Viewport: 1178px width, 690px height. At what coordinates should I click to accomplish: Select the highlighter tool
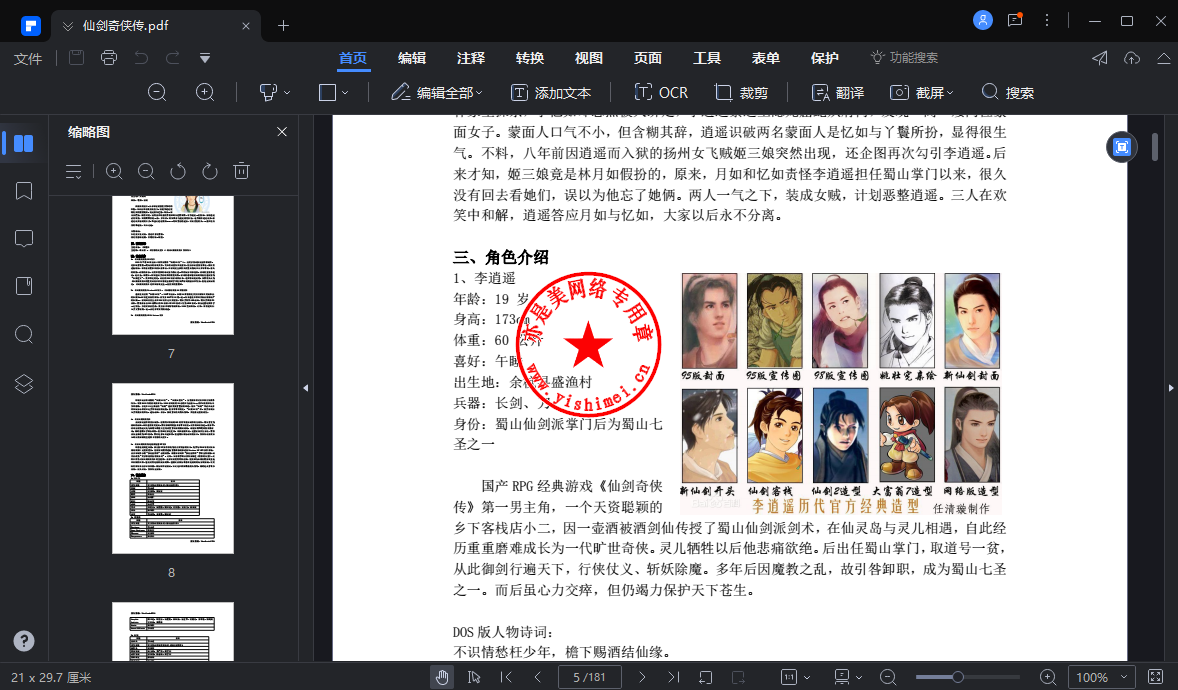[267, 92]
